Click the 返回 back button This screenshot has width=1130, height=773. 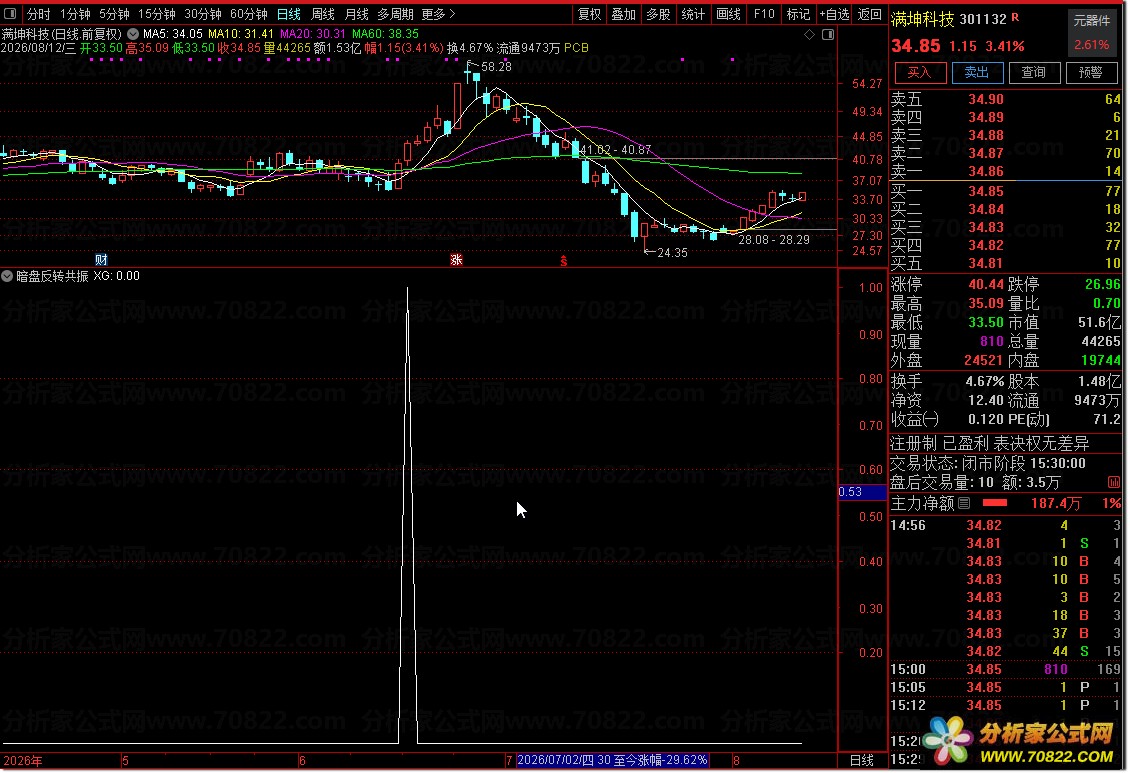tap(869, 14)
